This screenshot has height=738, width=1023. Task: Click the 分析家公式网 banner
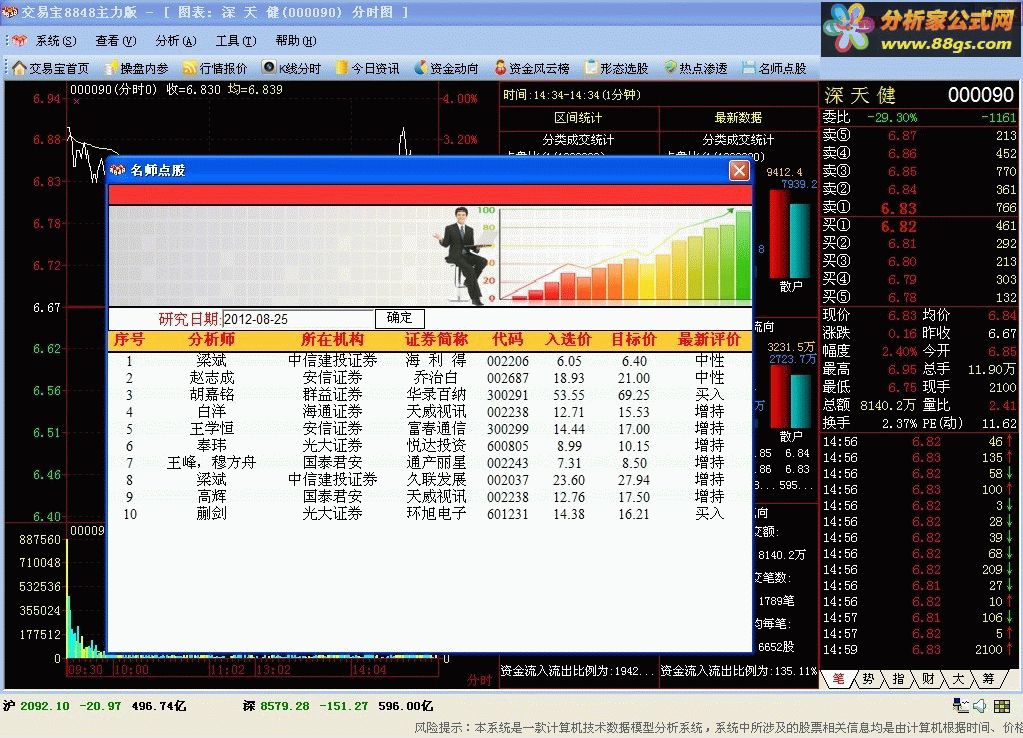click(x=920, y=29)
